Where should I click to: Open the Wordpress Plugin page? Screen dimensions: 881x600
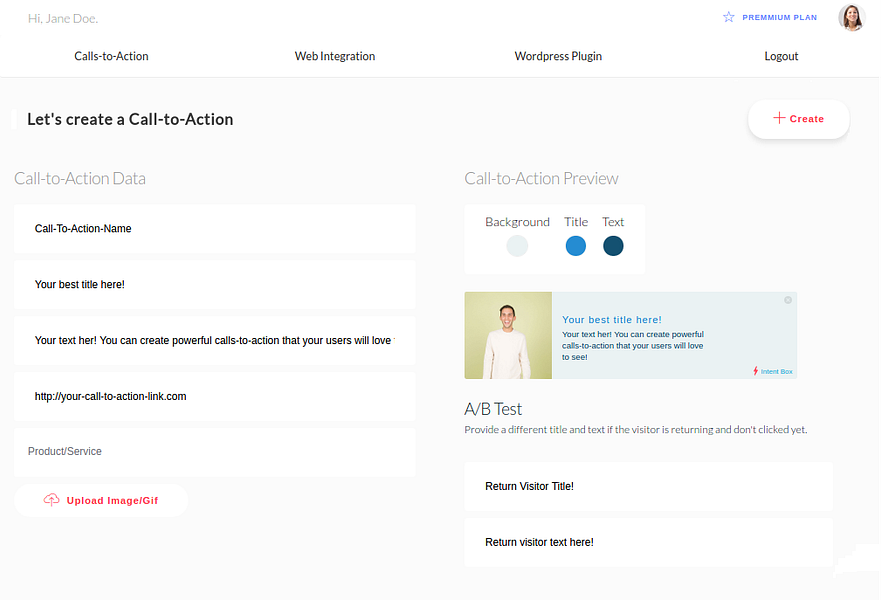558,56
